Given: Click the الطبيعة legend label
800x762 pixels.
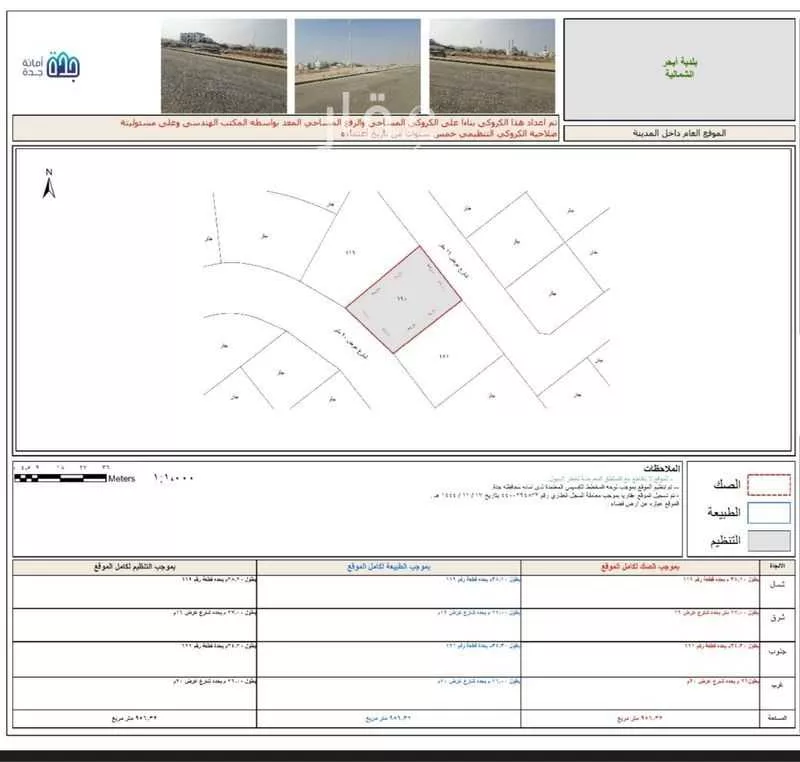Looking at the screenshot, I should (x=723, y=512).
